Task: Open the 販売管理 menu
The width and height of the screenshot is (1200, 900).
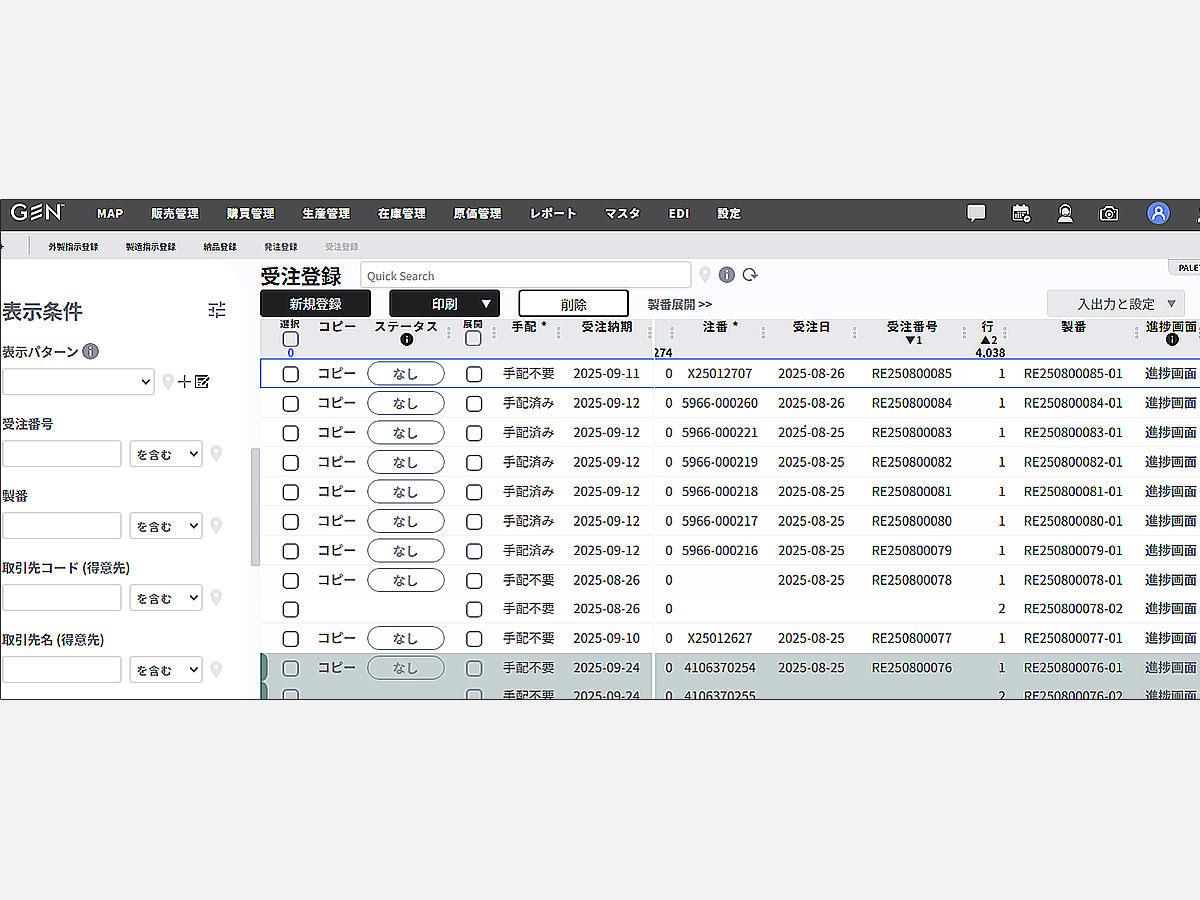Action: pos(175,214)
